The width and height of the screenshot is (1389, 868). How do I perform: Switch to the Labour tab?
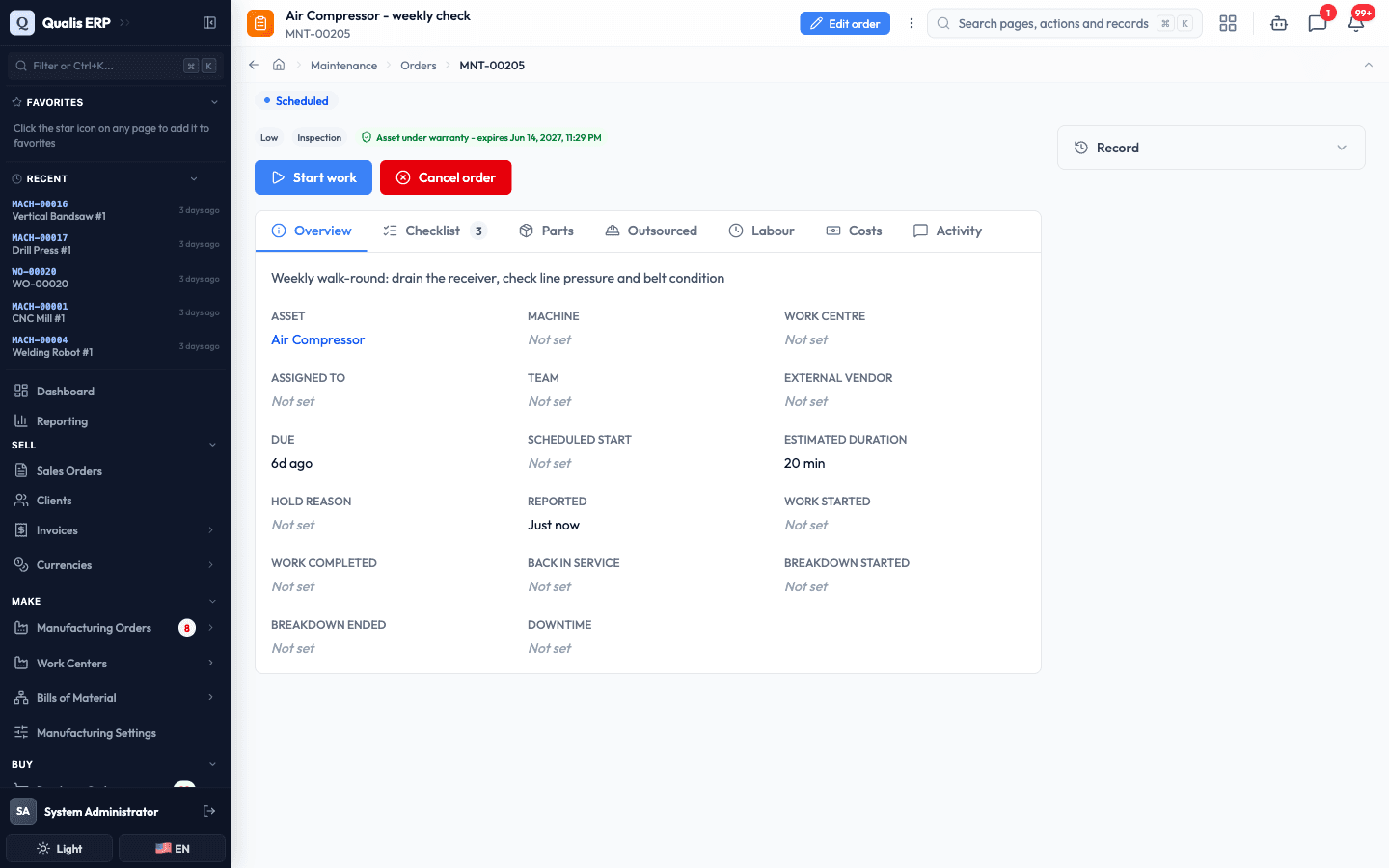761,231
